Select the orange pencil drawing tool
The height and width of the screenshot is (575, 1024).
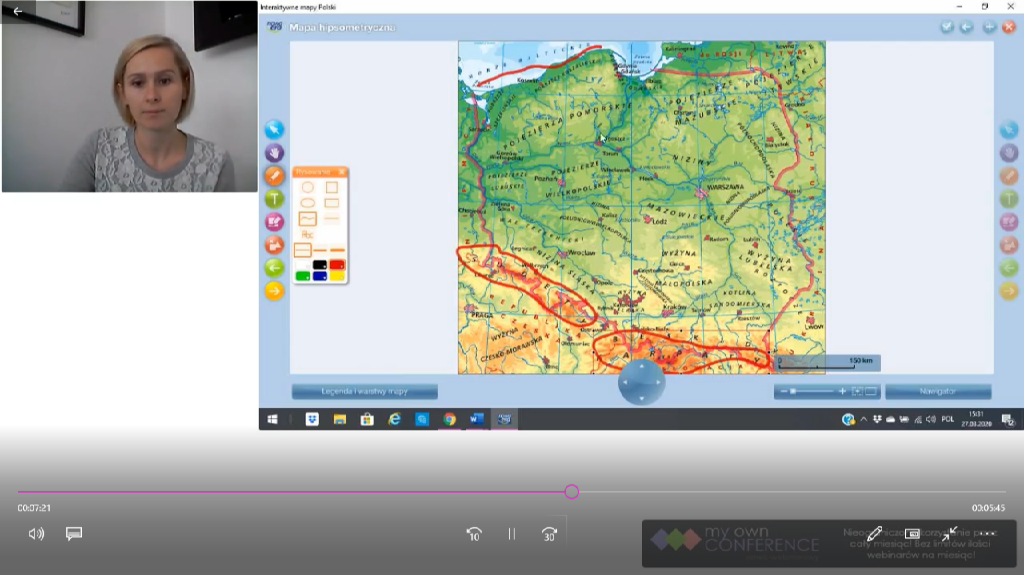(274, 175)
